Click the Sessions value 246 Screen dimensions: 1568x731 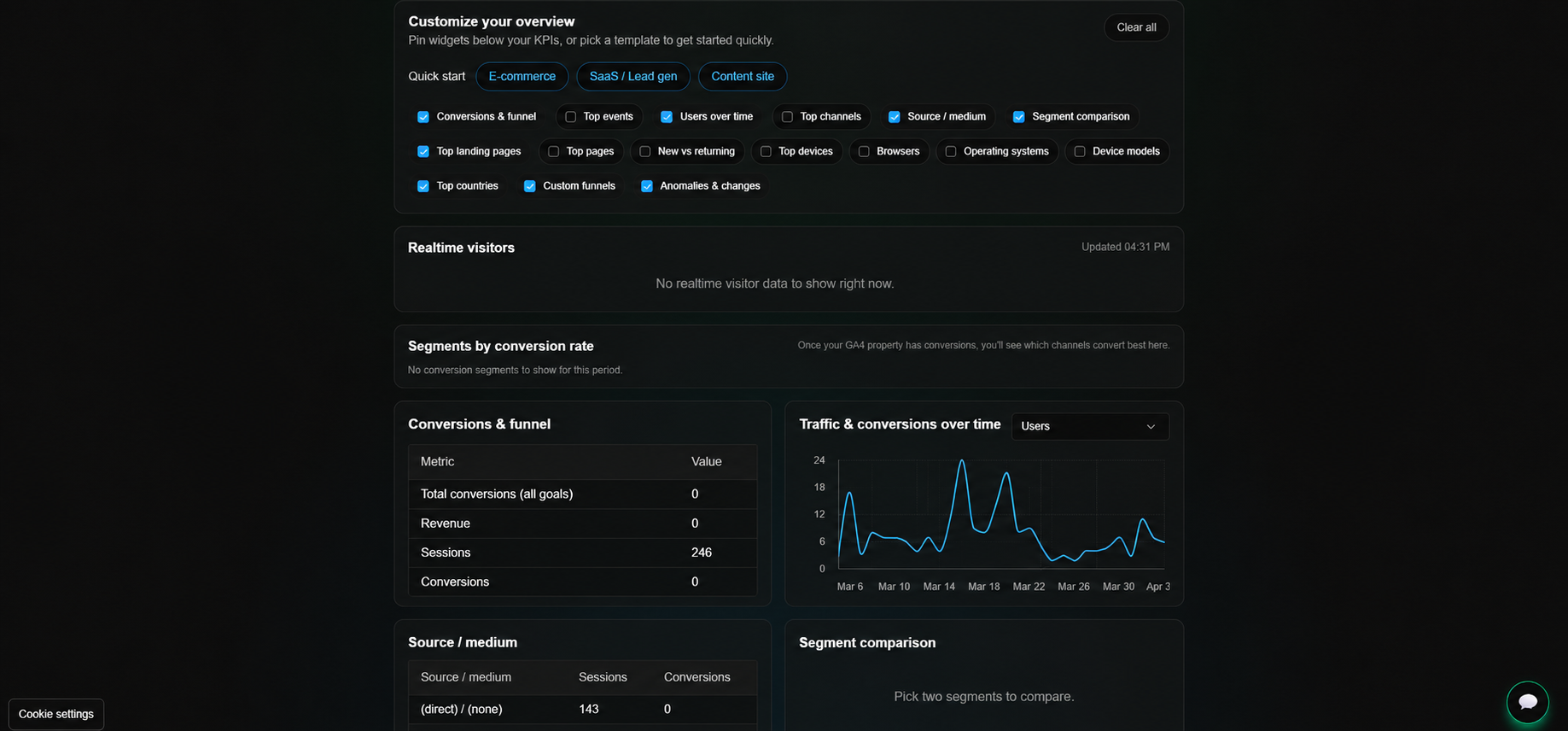coord(702,553)
